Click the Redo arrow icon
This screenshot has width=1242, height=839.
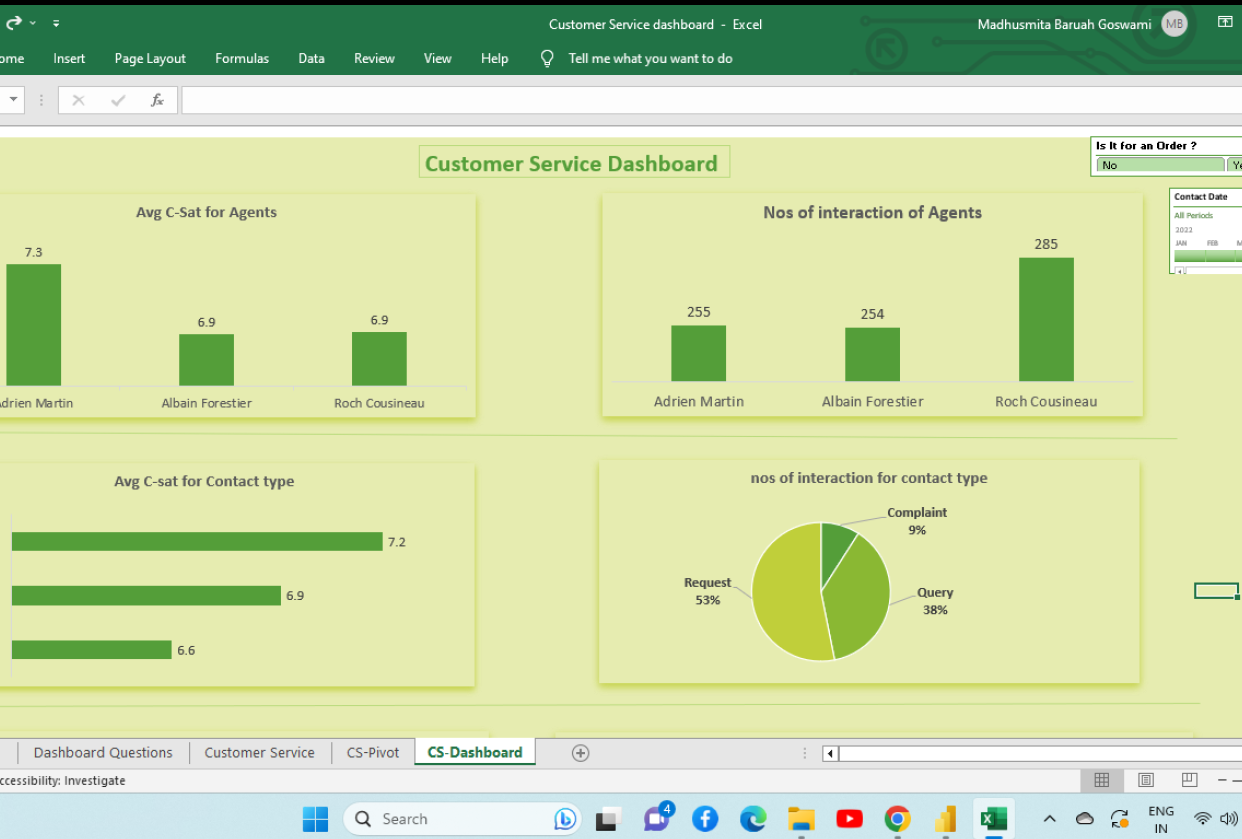[14, 22]
